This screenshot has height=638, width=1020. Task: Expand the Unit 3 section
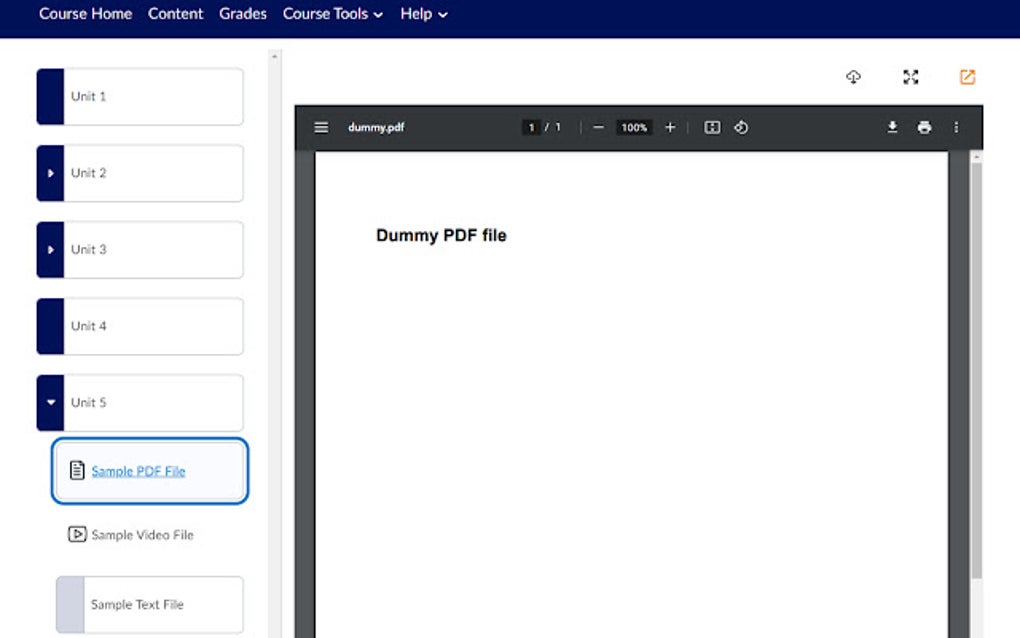pyautogui.click(x=50, y=249)
